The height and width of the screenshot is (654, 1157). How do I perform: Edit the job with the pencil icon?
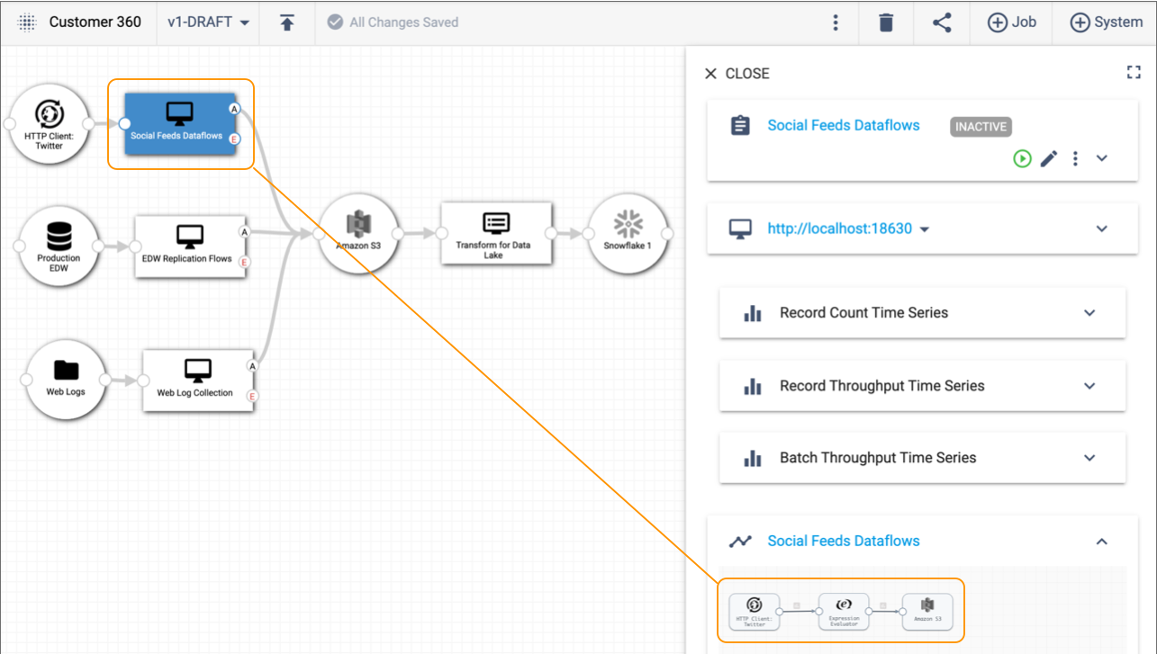tap(1049, 159)
